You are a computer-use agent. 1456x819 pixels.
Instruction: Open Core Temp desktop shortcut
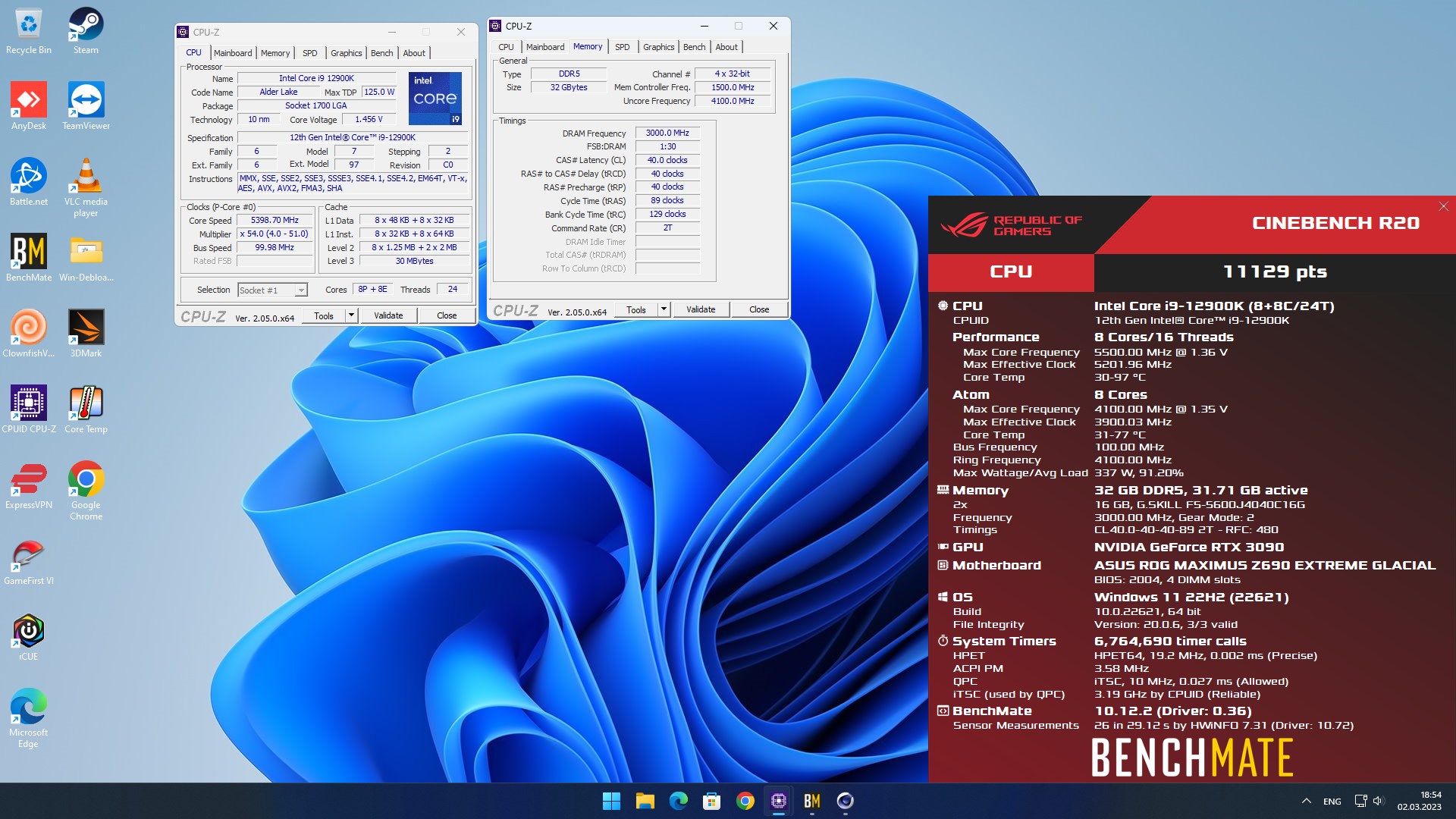tap(86, 410)
